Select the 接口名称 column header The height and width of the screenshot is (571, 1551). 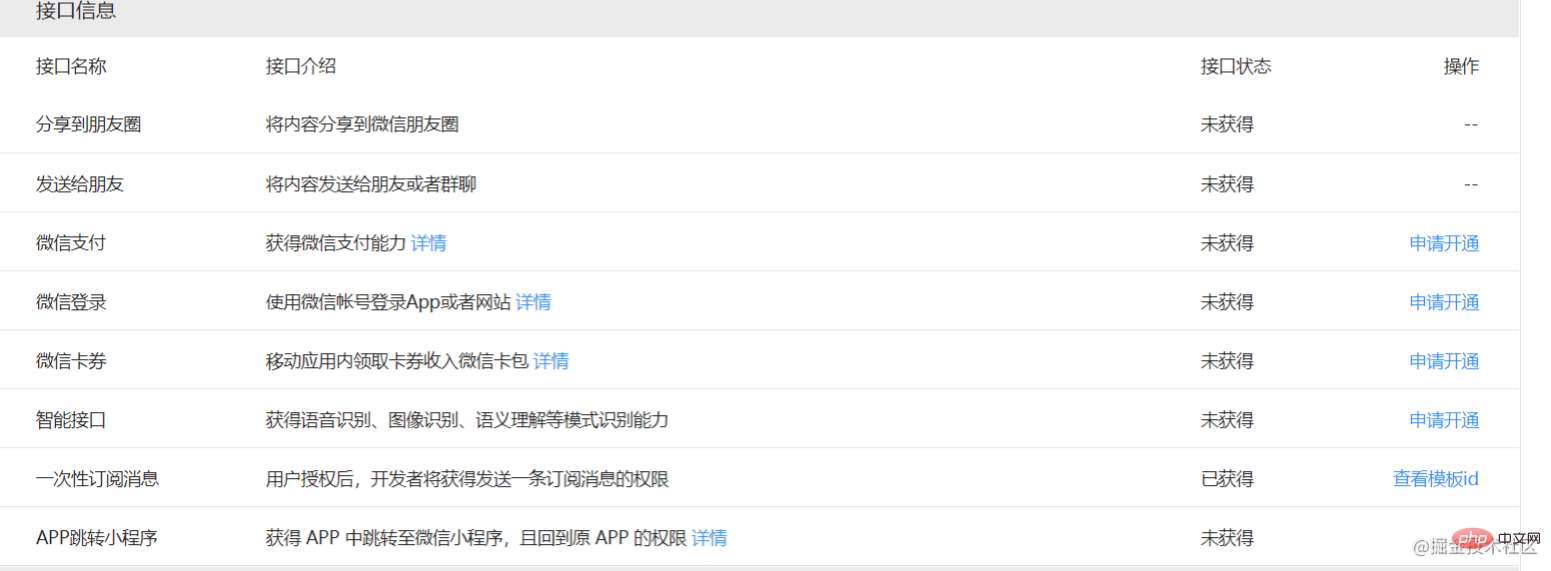(71, 66)
